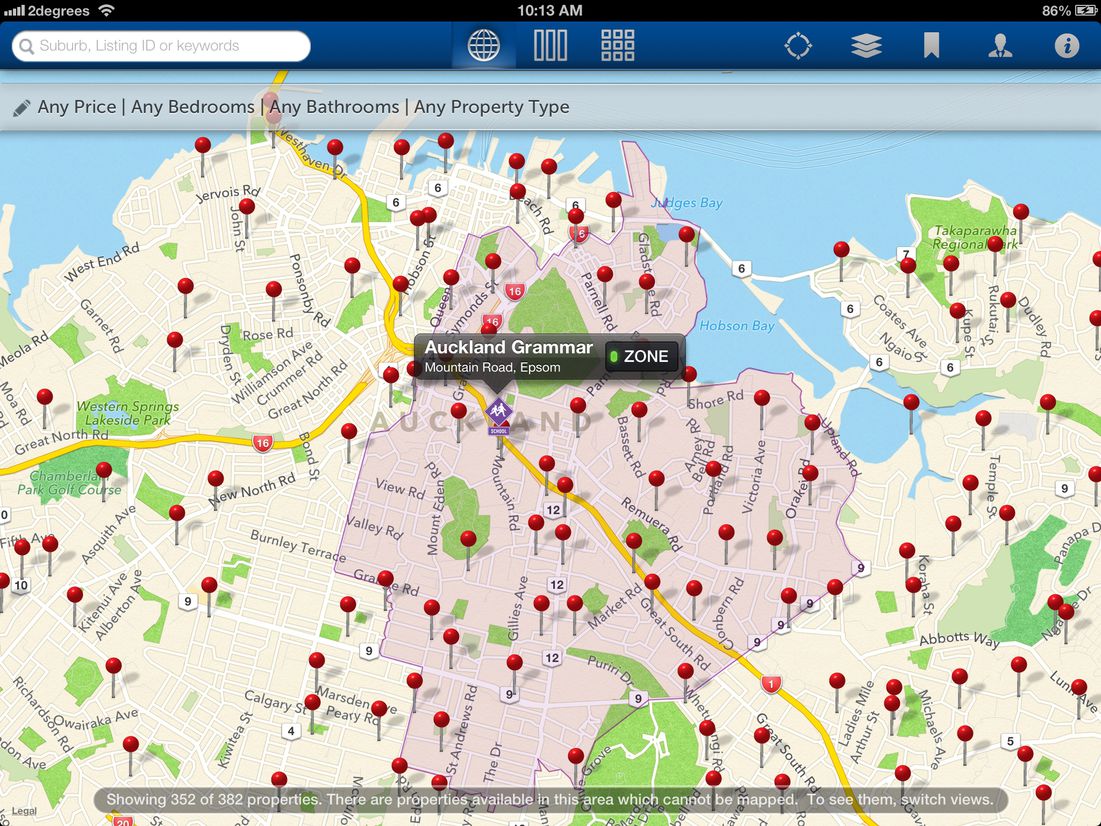
Task: Tap the Auckland Grammar callout title
Action: [508, 348]
